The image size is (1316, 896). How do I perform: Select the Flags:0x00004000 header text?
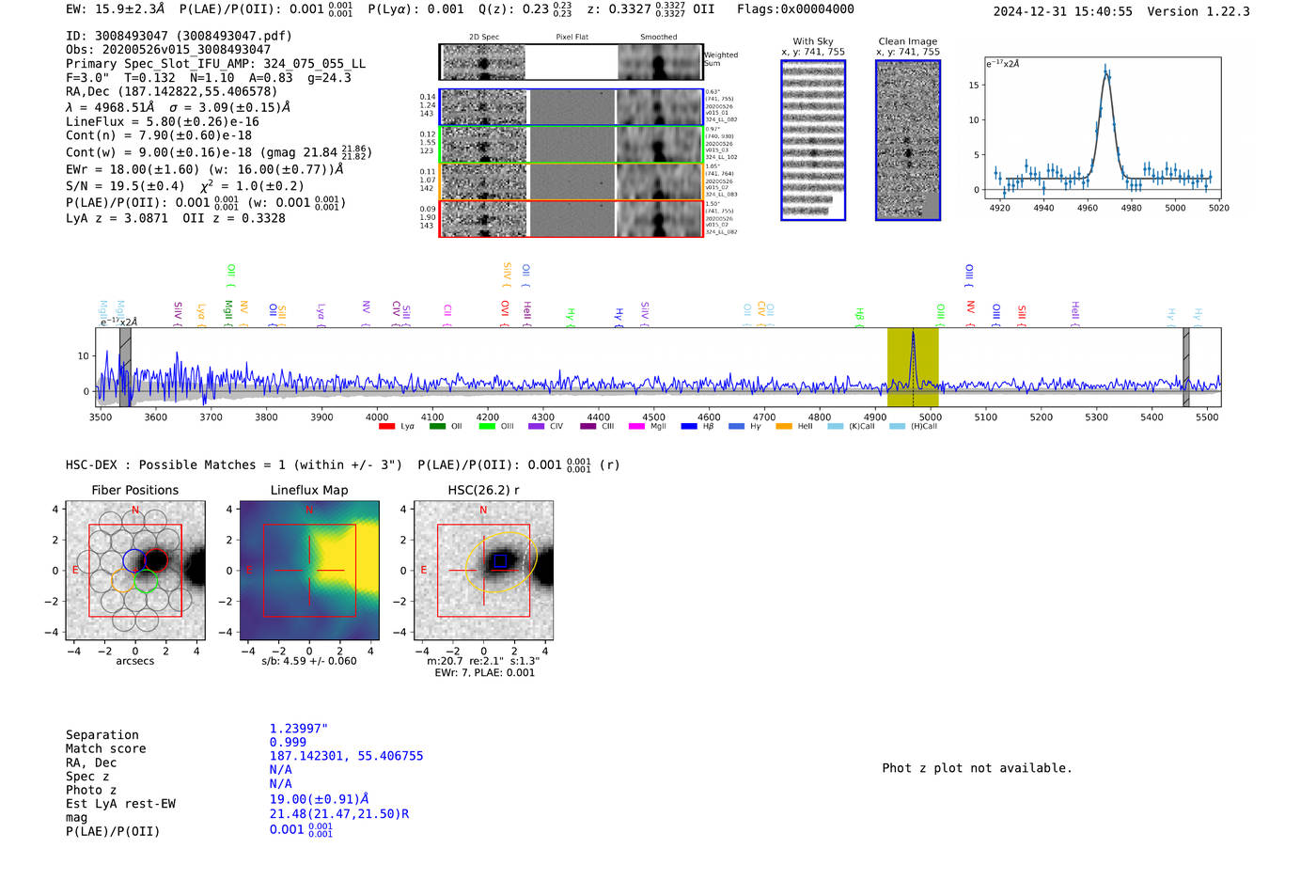coord(795,9)
